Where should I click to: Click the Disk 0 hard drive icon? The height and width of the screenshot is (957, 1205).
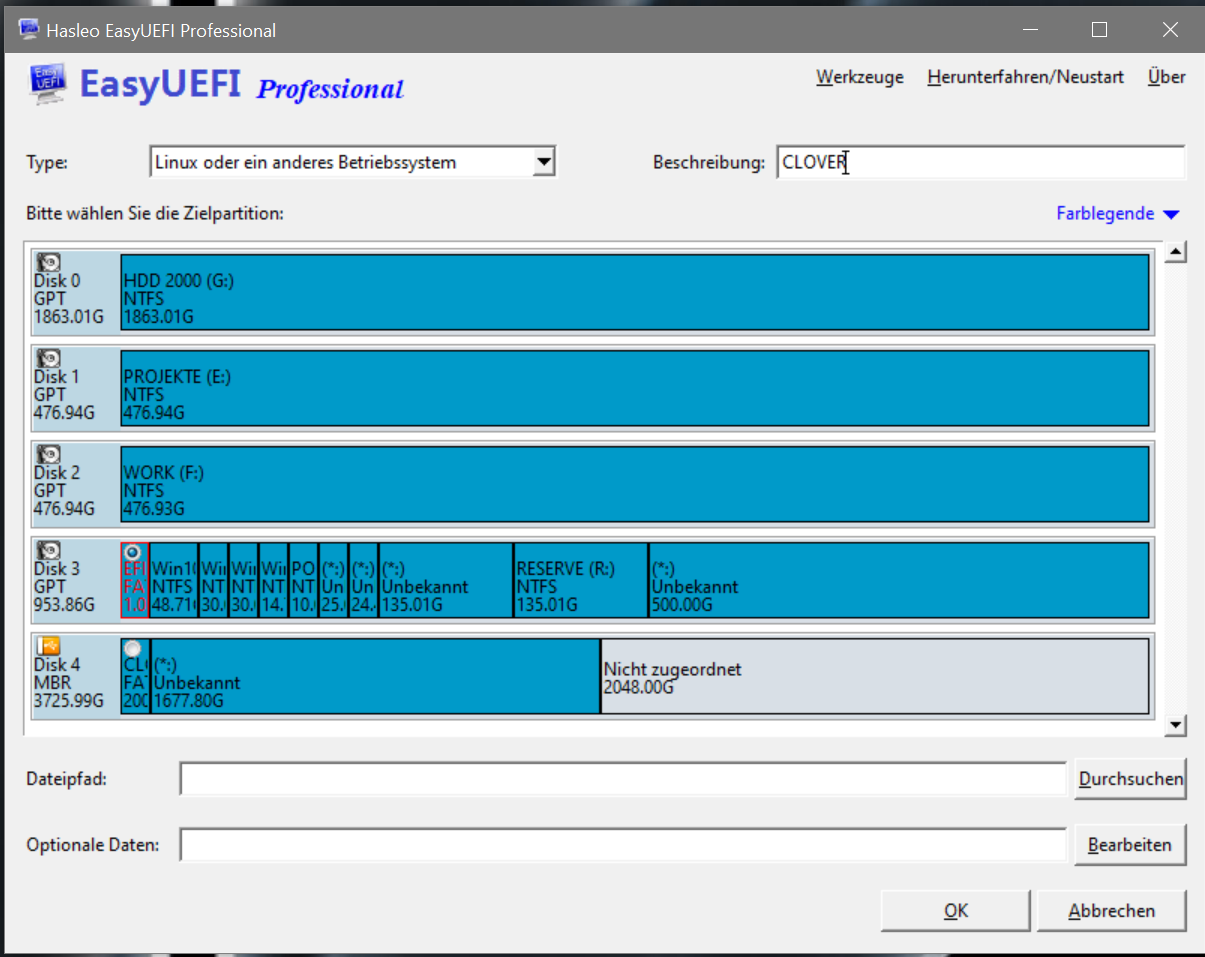click(48, 262)
